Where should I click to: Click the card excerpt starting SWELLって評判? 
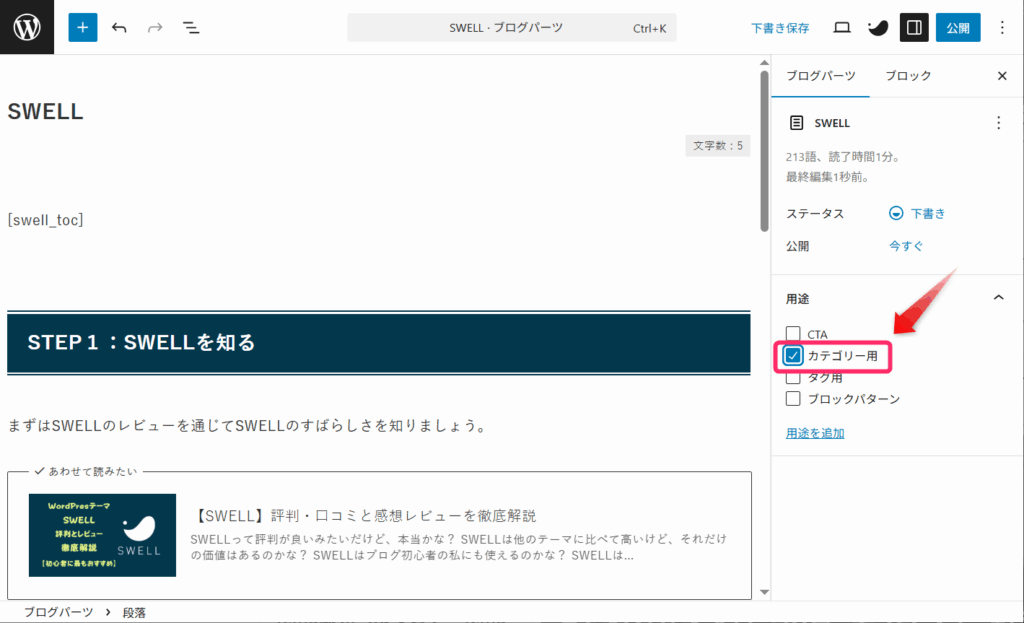tap(458, 547)
